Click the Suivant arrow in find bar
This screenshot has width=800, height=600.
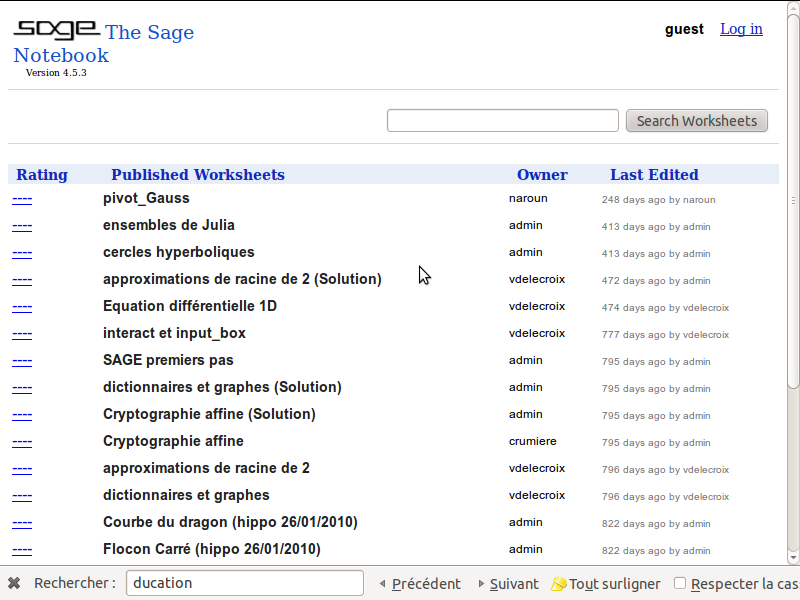point(481,584)
